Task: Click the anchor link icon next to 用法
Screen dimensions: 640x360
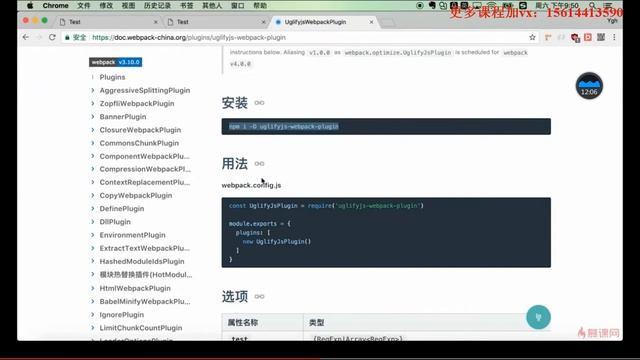Action: click(x=259, y=164)
